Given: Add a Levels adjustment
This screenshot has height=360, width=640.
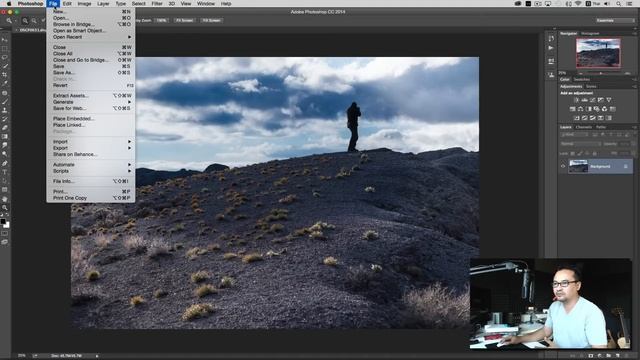Looking at the screenshot, I should tap(584, 100).
